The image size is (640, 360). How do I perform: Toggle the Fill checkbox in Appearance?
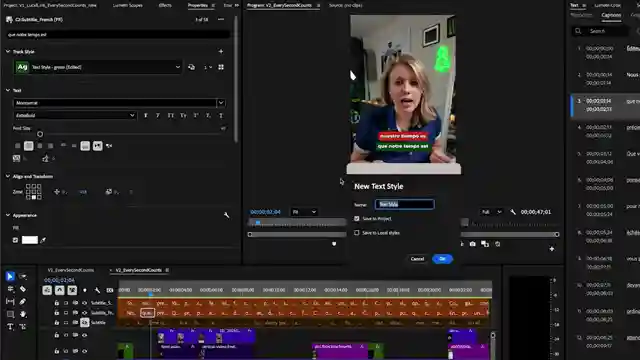16,240
